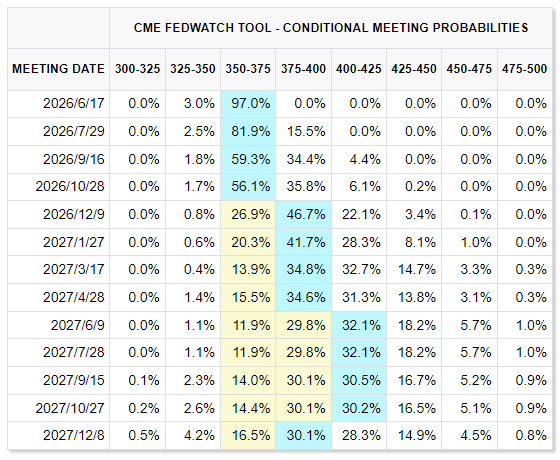Click the 32.7% cell in 2027/3/17 row
560x460 pixels.
pyautogui.click(x=359, y=270)
